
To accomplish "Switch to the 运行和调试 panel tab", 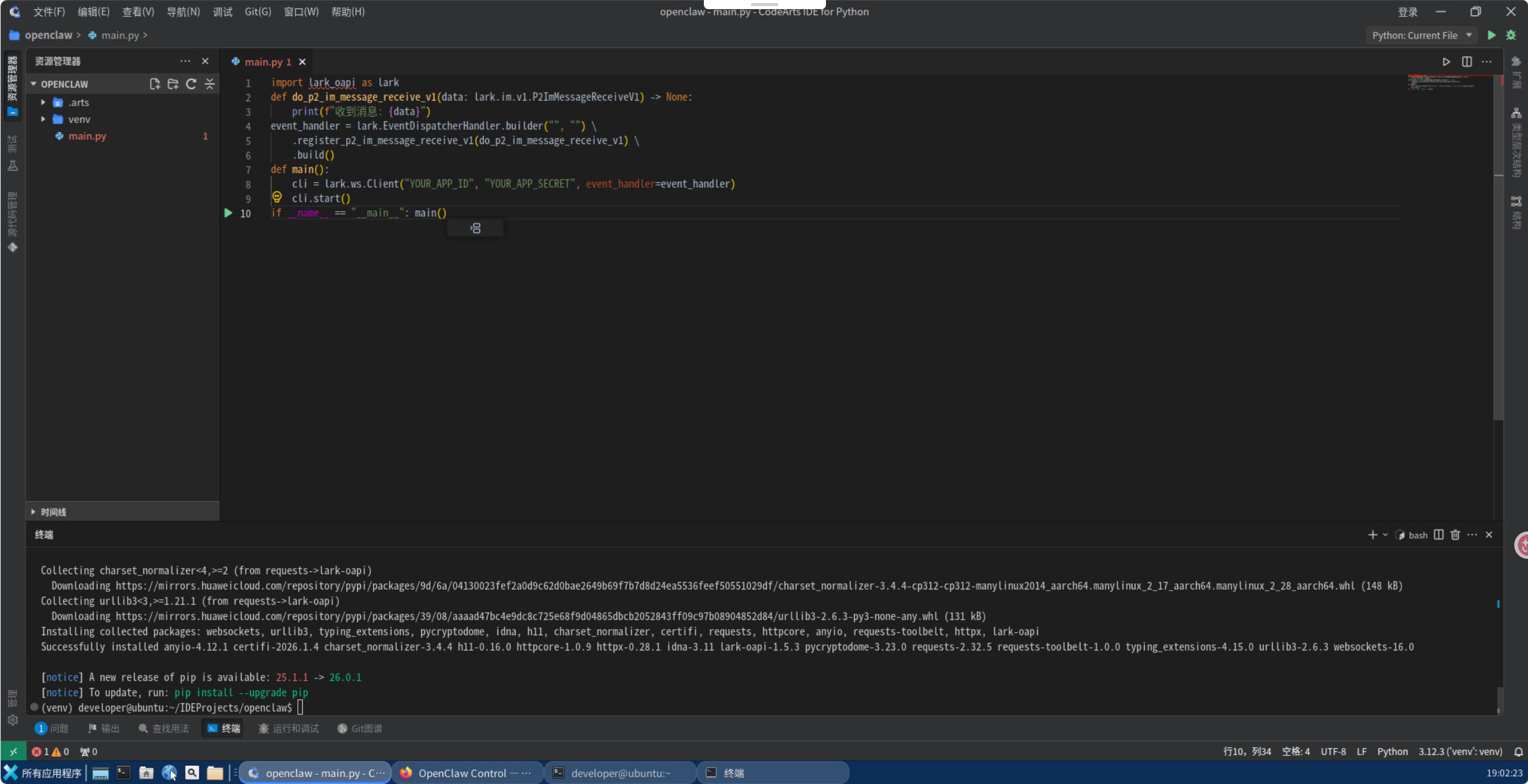I will [x=289, y=728].
